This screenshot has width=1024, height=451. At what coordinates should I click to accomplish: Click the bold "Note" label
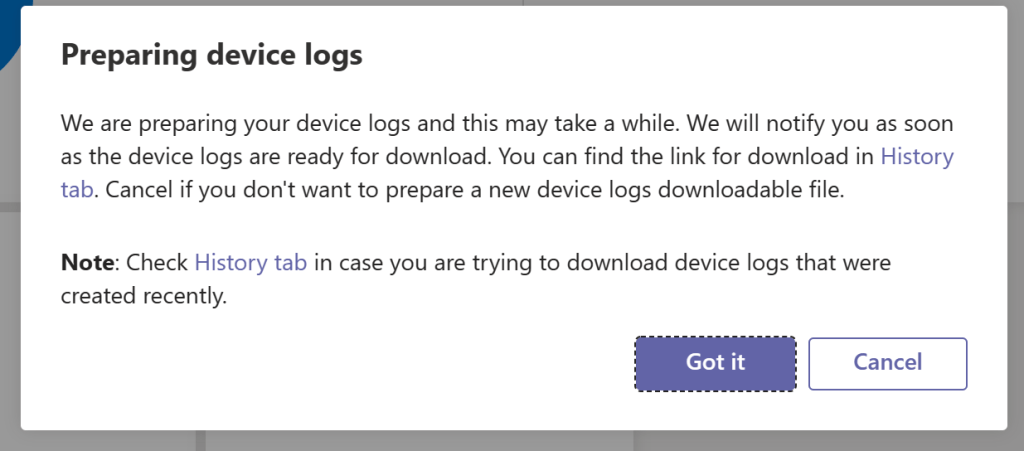tap(87, 263)
